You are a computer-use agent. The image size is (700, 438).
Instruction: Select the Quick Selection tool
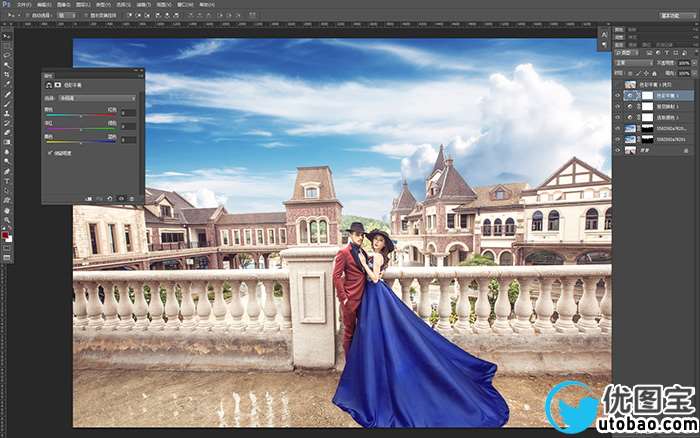click(x=7, y=65)
